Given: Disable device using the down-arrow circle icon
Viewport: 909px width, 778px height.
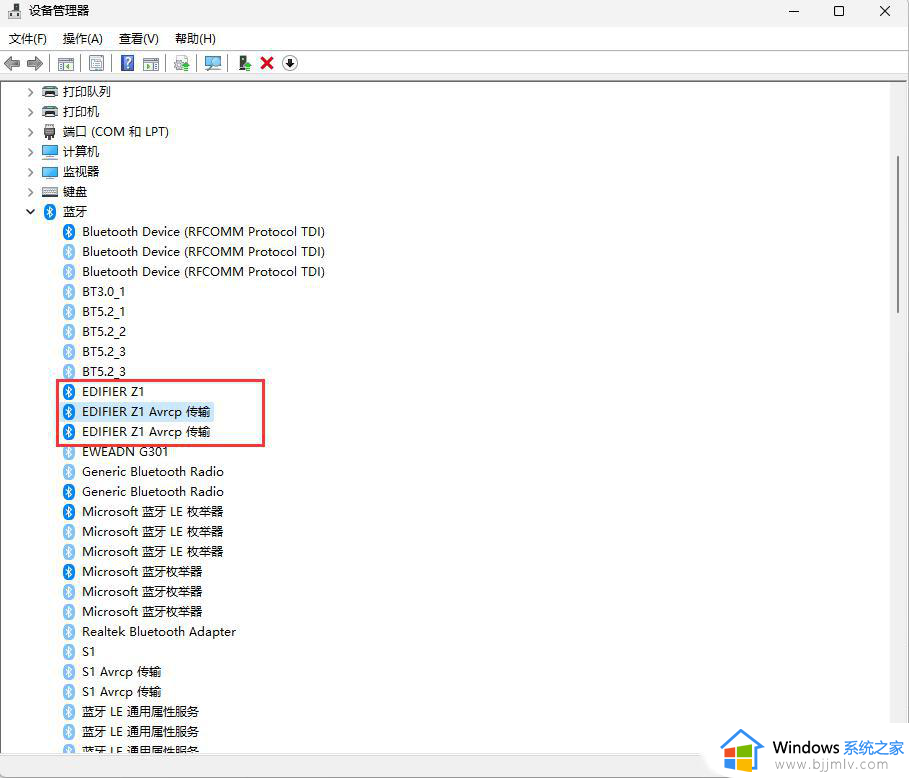Looking at the screenshot, I should [290, 63].
